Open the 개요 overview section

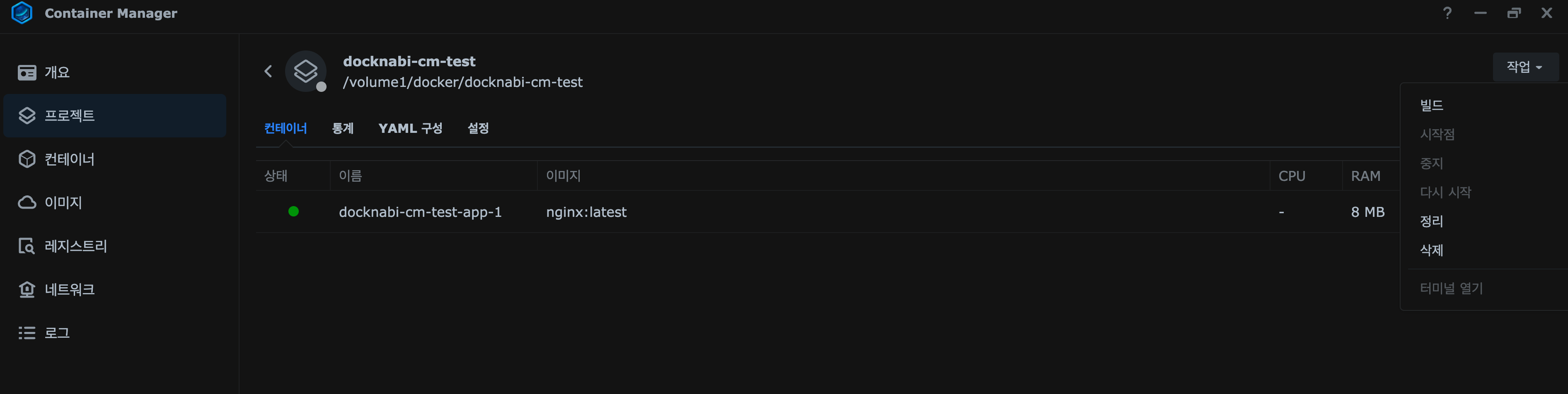pos(57,72)
